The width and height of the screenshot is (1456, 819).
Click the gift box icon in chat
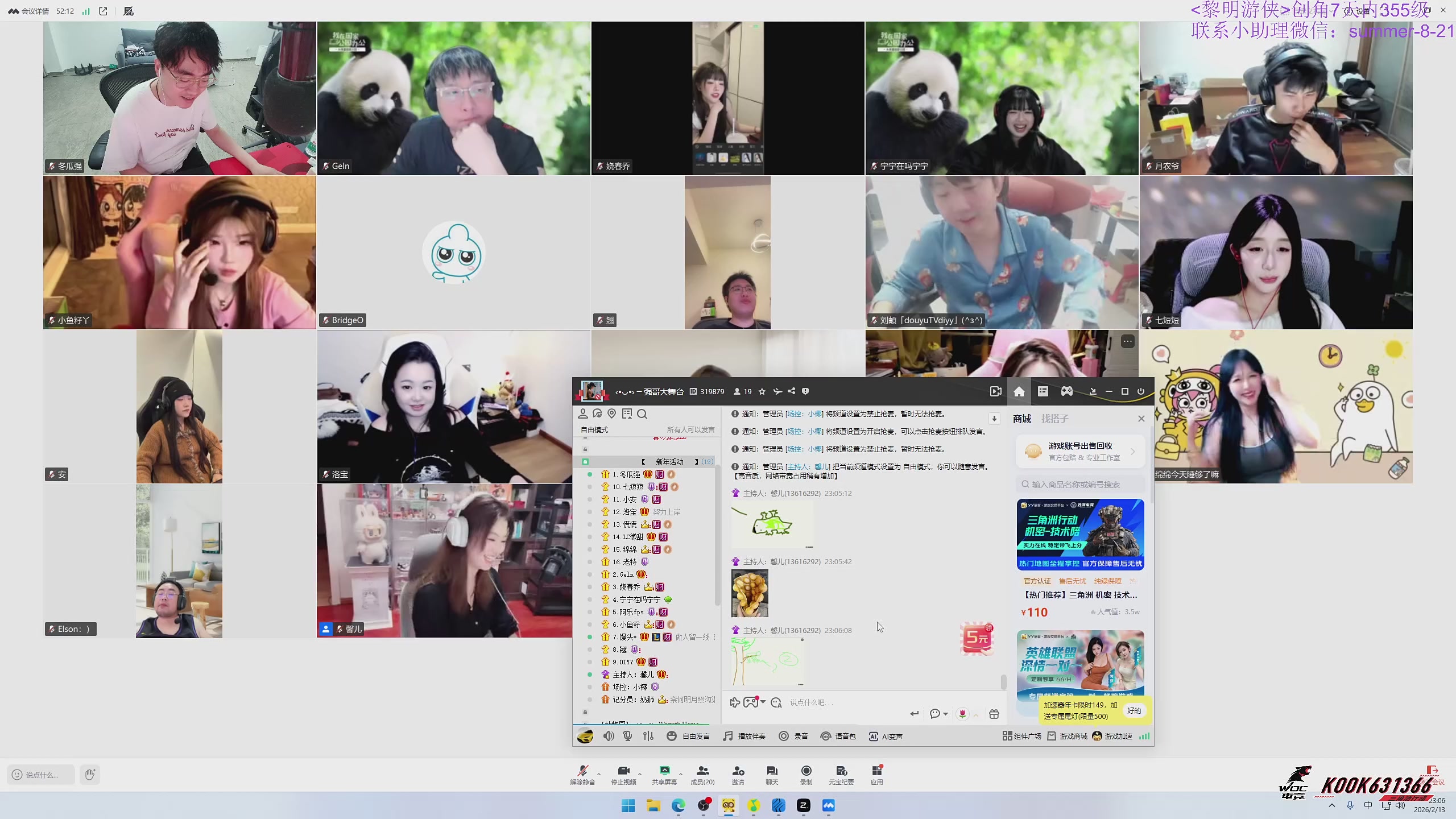click(x=994, y=714)
